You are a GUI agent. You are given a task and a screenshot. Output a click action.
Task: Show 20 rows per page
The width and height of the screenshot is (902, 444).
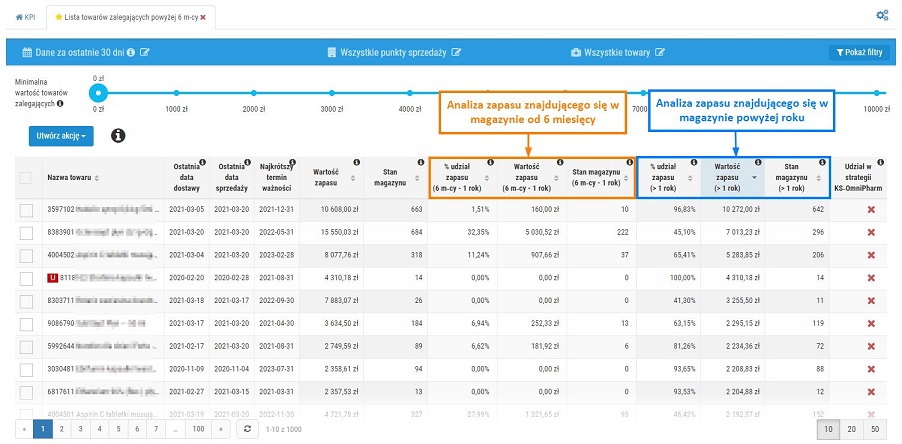pos(851,429)
